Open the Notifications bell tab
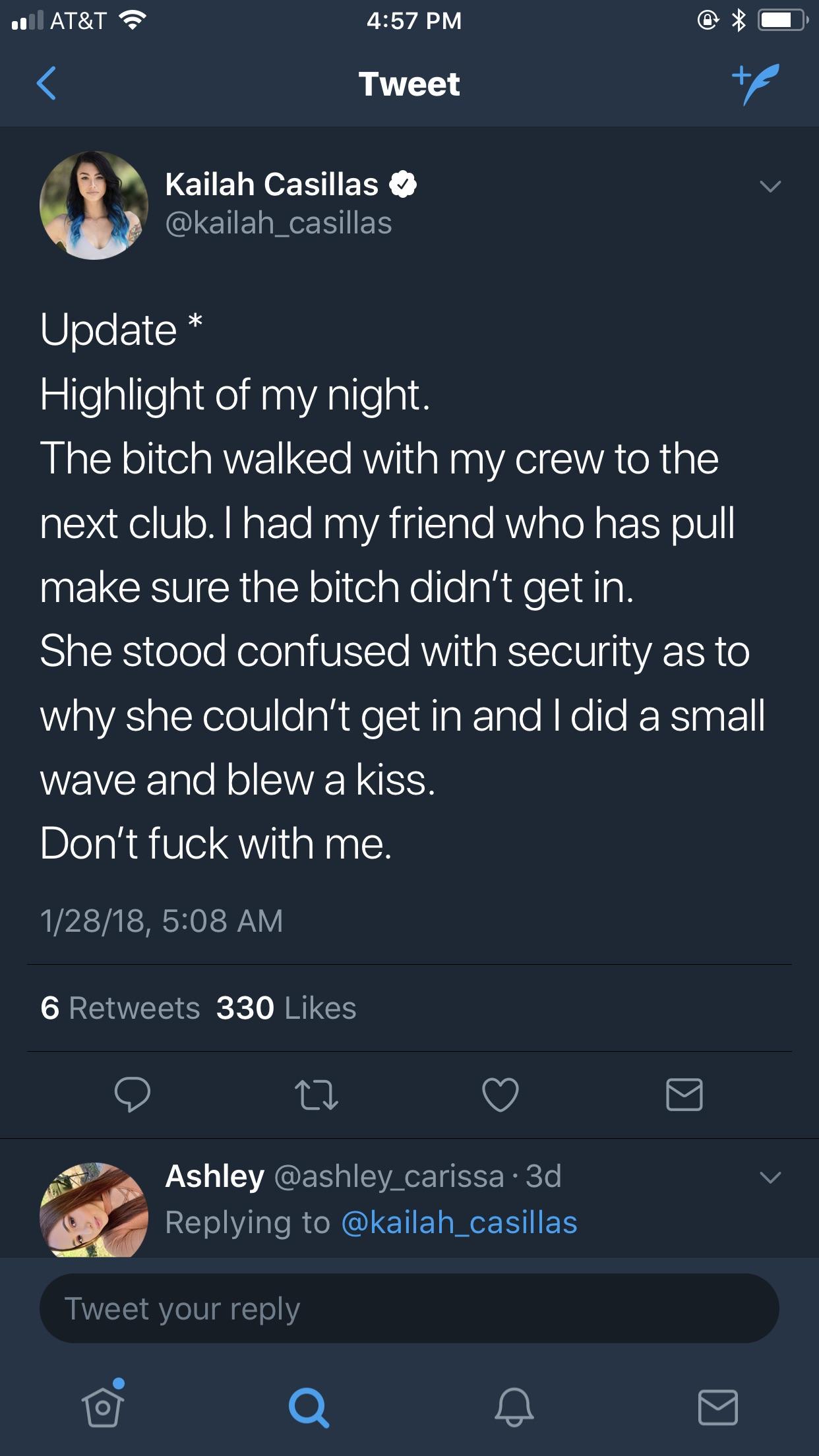Screen dimensions: 819x1456 [x=514, y=1407]
